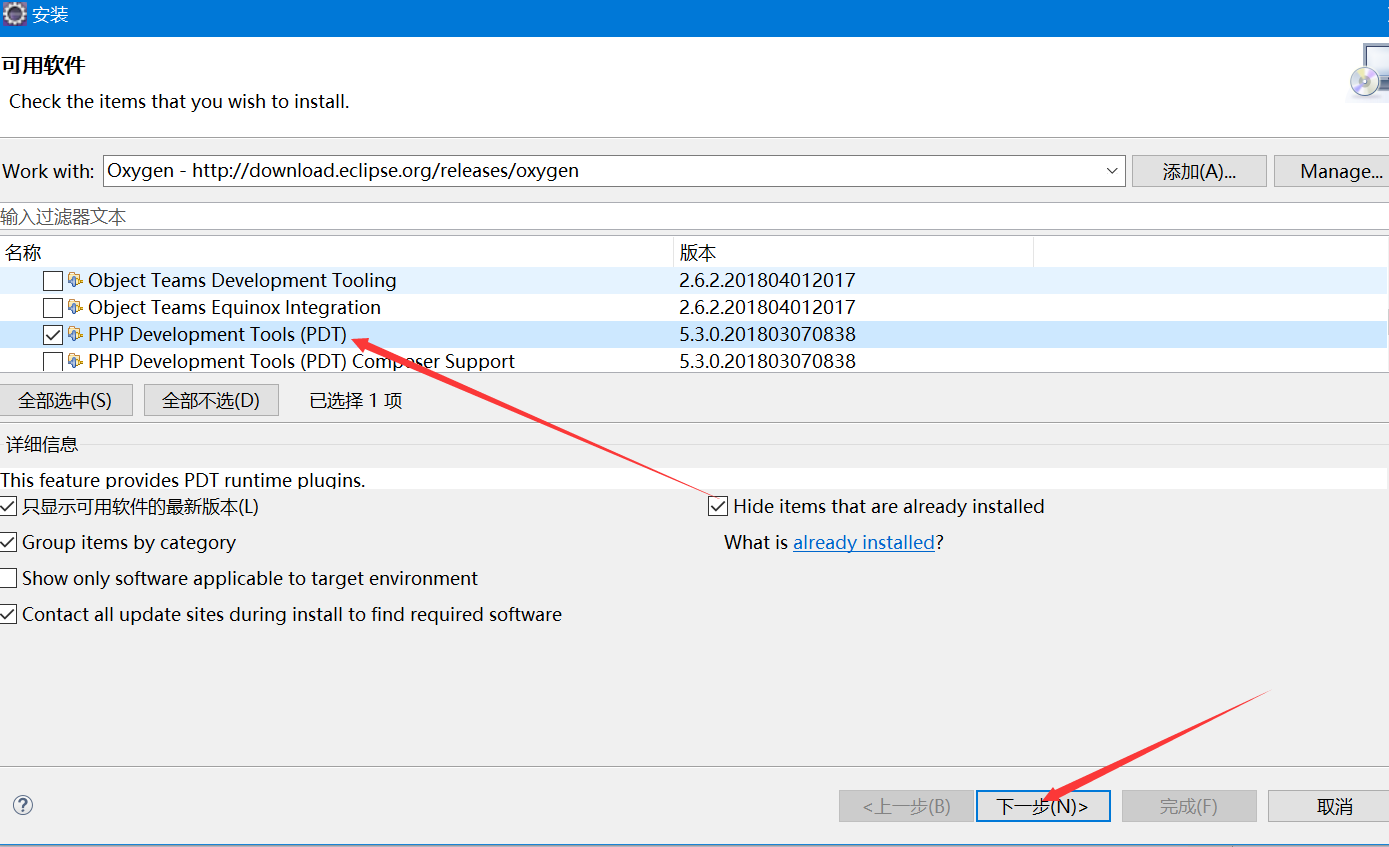This screenshot has height=847, width=1389.
Task: Click version 2.6.2.201804012017 of Equinox Integration row
Action: [x=767, y=308]
